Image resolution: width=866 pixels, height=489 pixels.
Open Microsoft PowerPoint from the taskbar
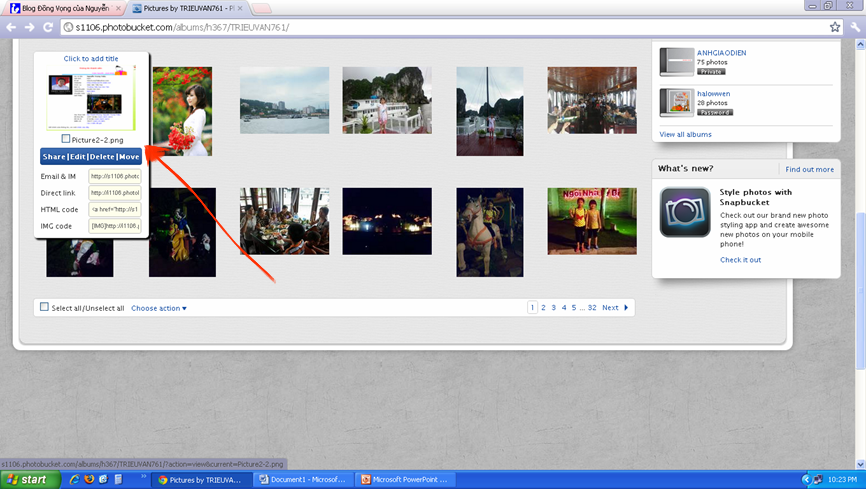click(404, 480)
